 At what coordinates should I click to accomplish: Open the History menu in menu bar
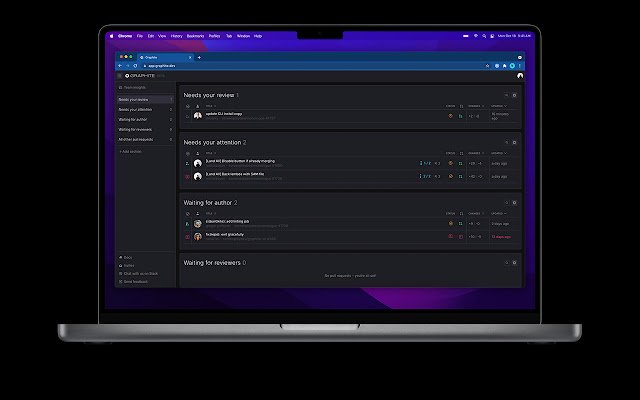tap(176, 36)
